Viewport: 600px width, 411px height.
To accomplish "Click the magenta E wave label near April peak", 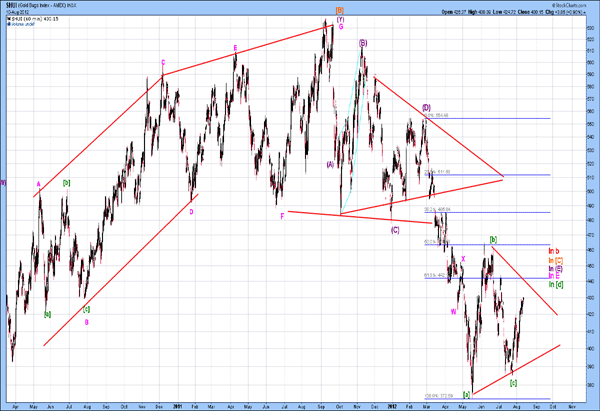I will coord(235,48).
